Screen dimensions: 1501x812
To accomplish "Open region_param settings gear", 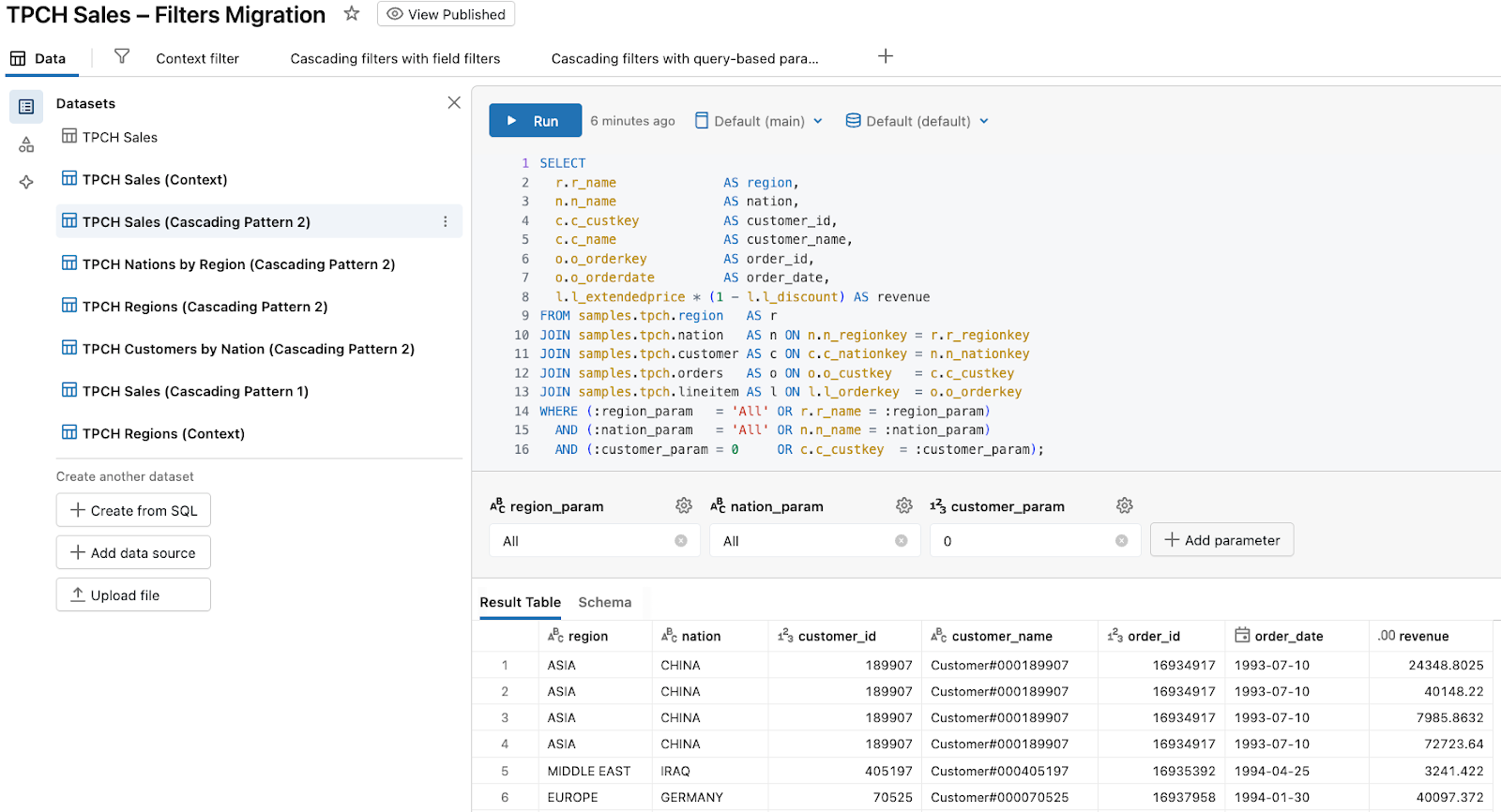I will coord(684,506).
